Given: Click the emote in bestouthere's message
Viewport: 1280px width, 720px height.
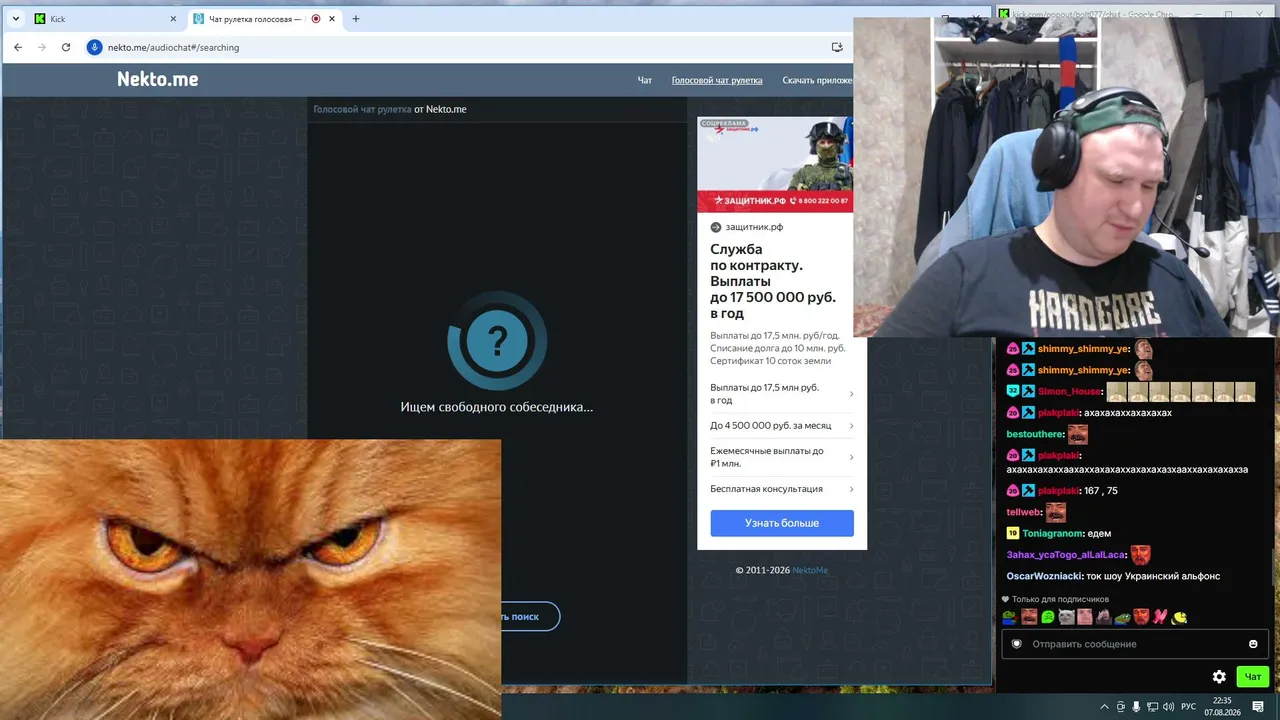Looking at the screenshot, I should [1078, 435].
